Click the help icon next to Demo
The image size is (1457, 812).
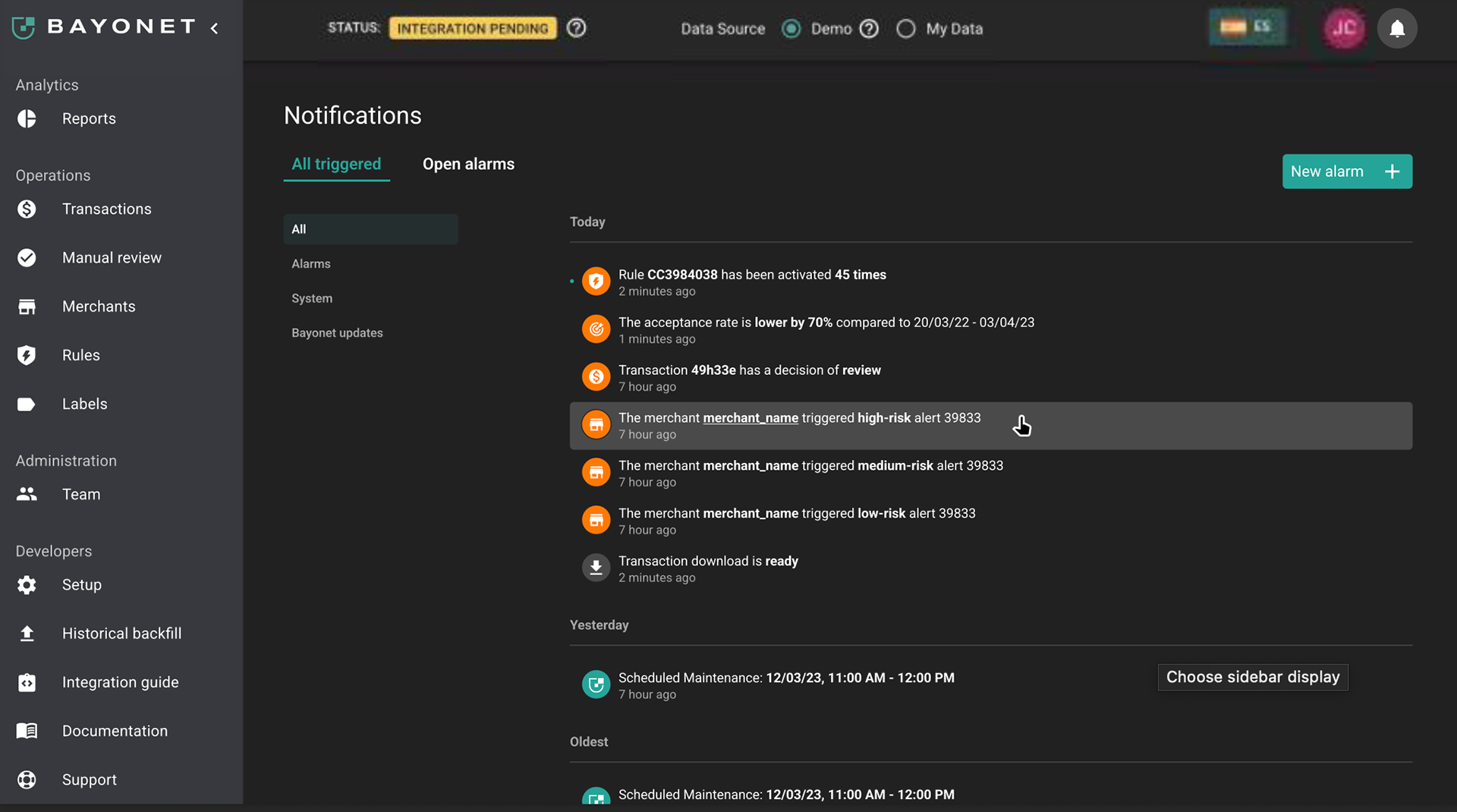[869, 29]
